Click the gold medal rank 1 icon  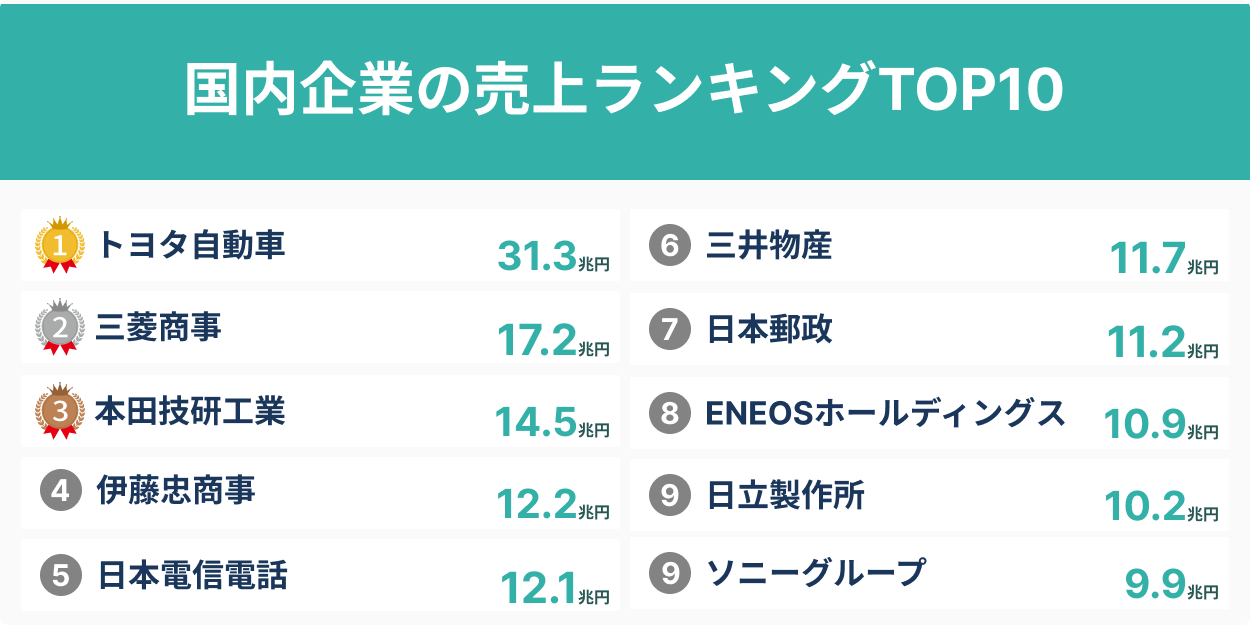coord(59,246)
